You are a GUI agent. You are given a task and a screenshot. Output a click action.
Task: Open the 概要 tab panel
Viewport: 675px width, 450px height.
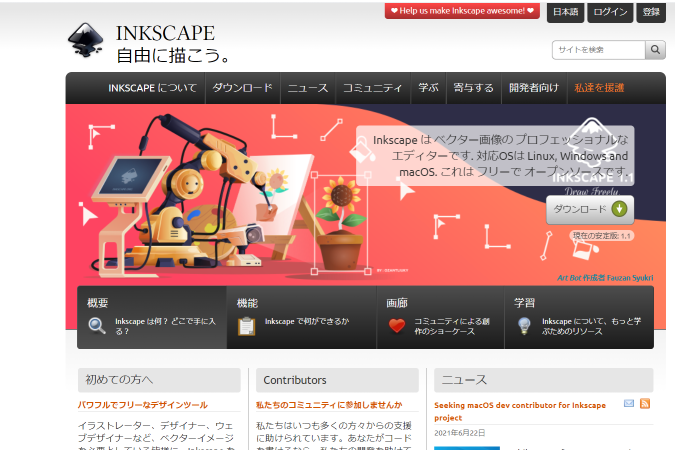coord(152,317)
